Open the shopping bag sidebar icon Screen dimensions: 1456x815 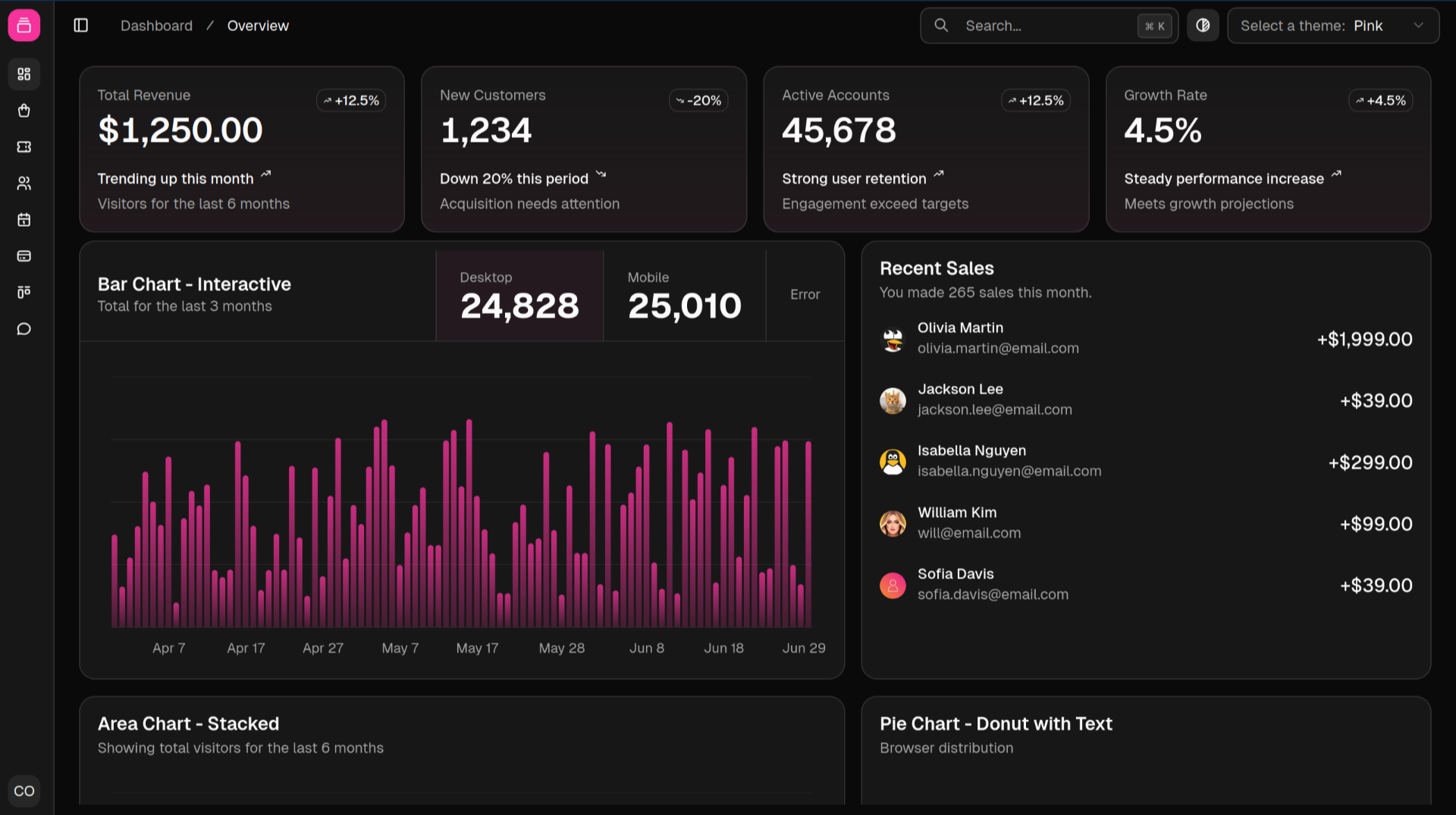point(24,111)
